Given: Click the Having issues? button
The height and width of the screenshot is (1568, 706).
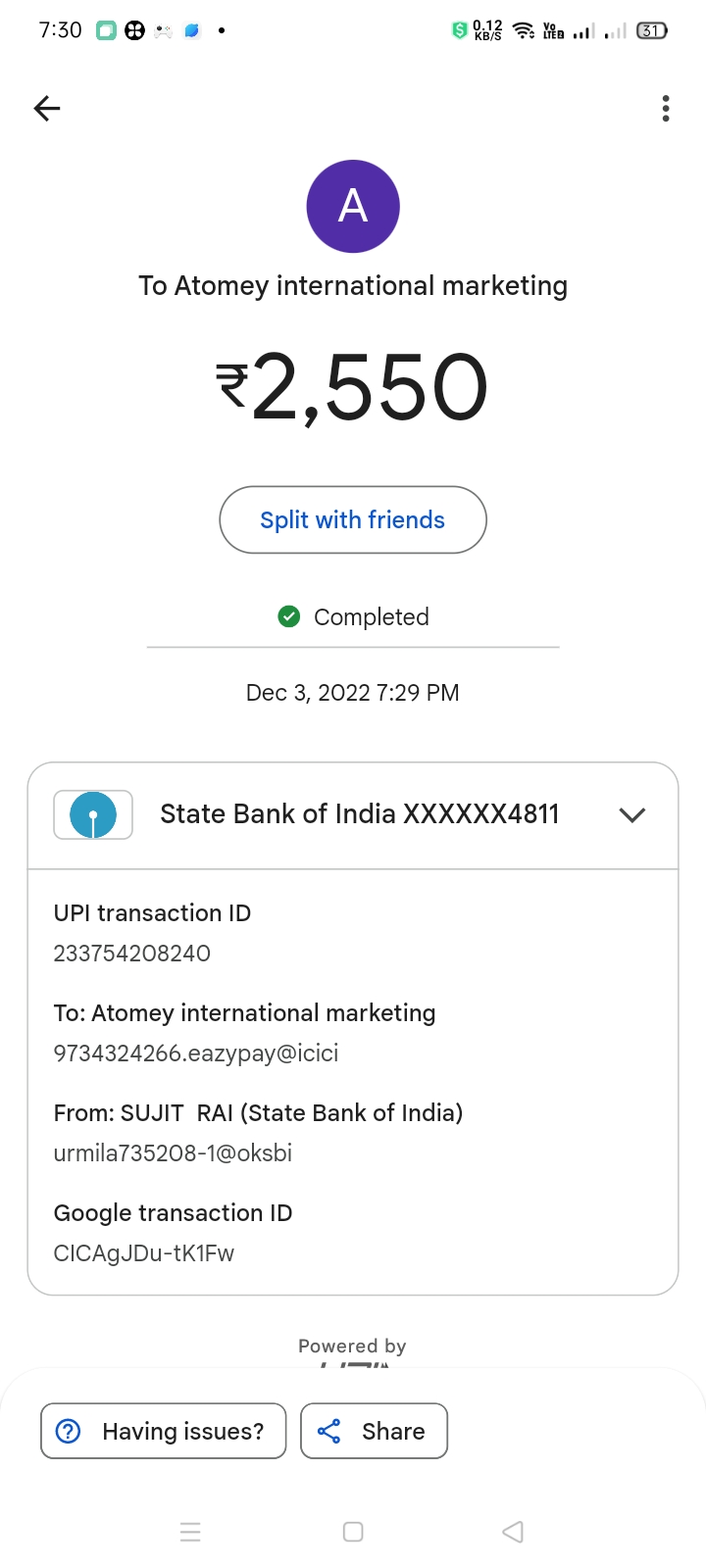Looking at the screenshot, I should pos(164,1431).
